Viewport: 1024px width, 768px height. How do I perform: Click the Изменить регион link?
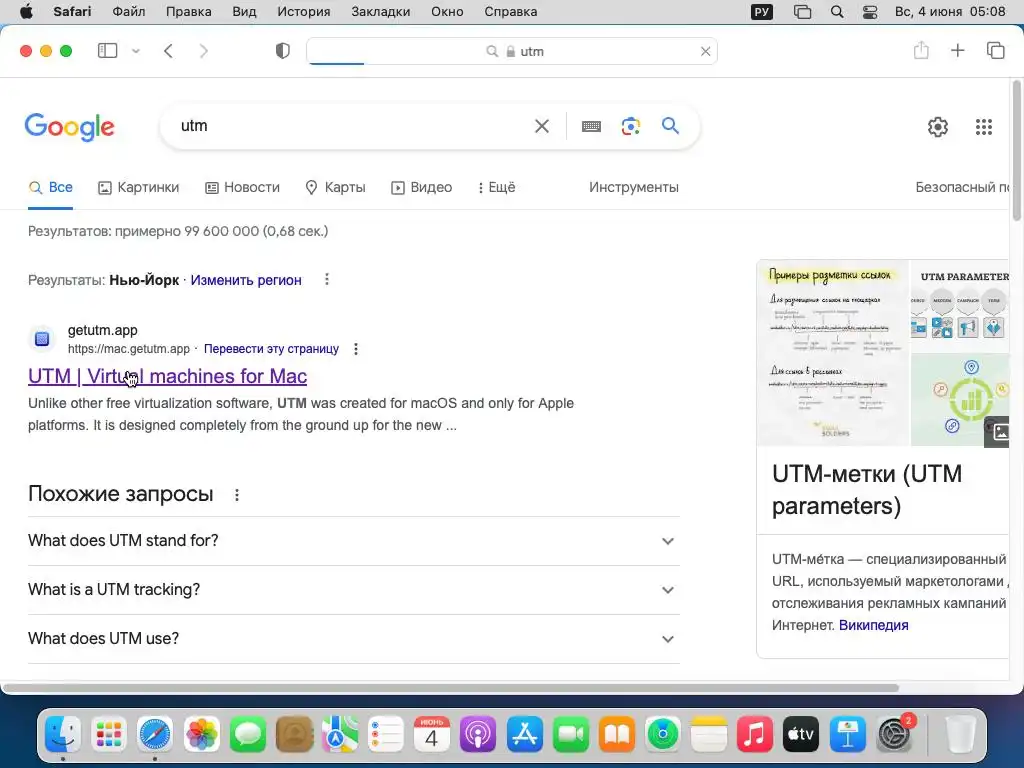tap(246, 280)
